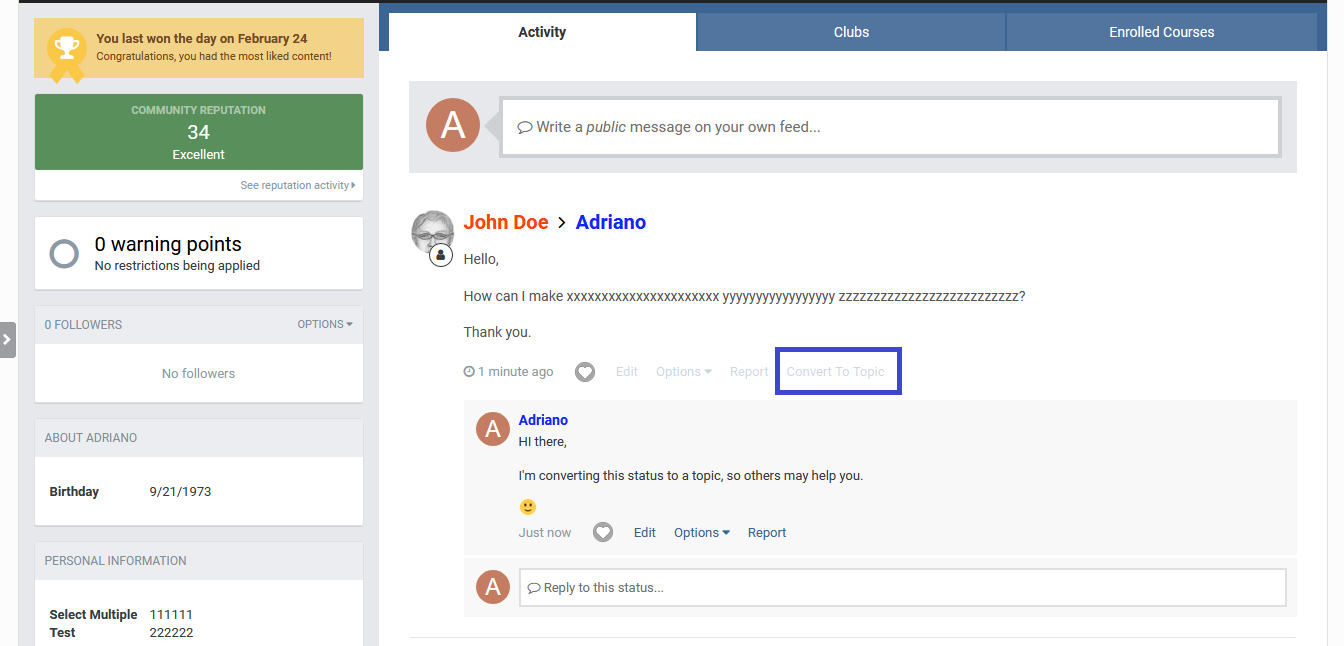Switch to the Clubs tab

[851, 32]
